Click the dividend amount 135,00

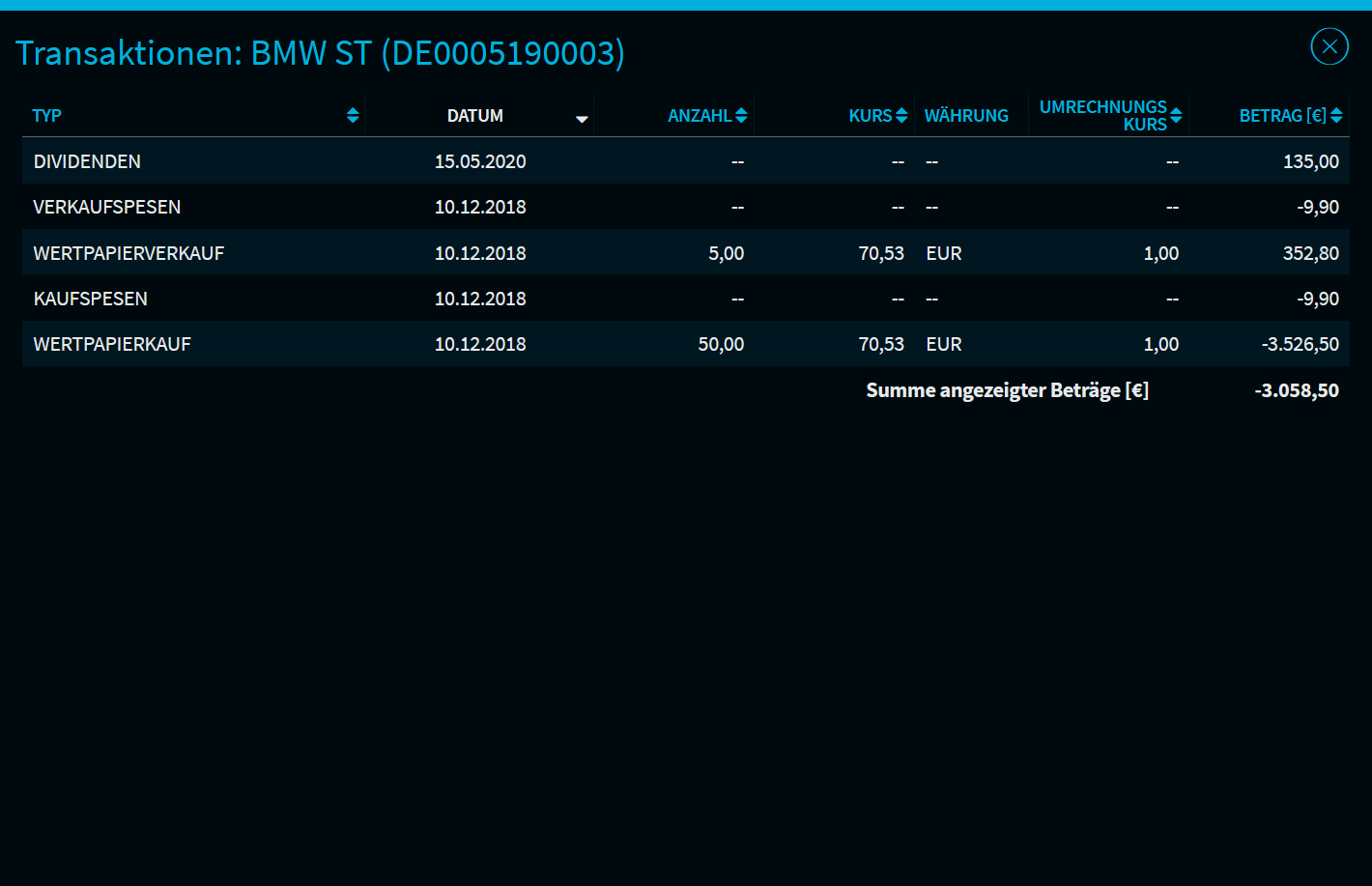(1310, 161)
